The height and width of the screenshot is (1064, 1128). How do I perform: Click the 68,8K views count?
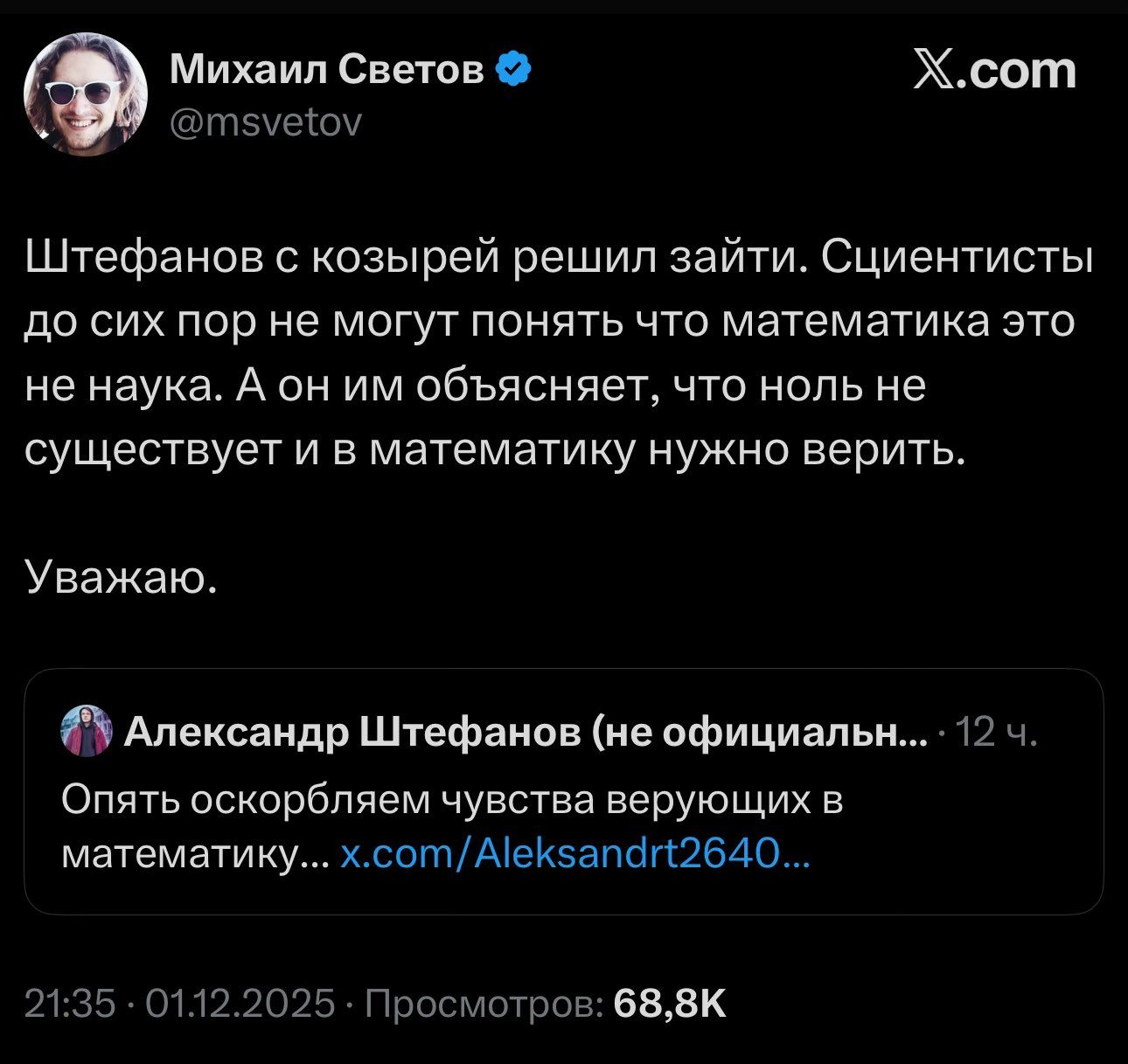pos(670,1004)
